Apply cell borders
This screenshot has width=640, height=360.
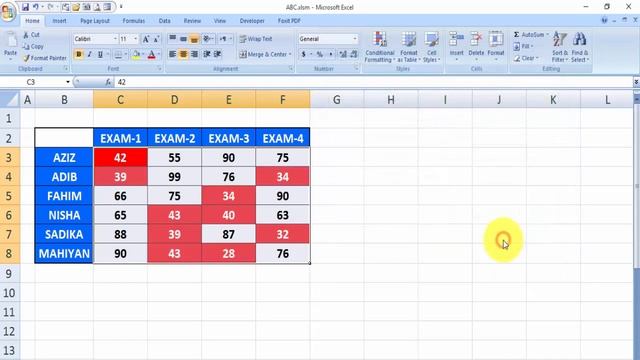click(118, 54)
